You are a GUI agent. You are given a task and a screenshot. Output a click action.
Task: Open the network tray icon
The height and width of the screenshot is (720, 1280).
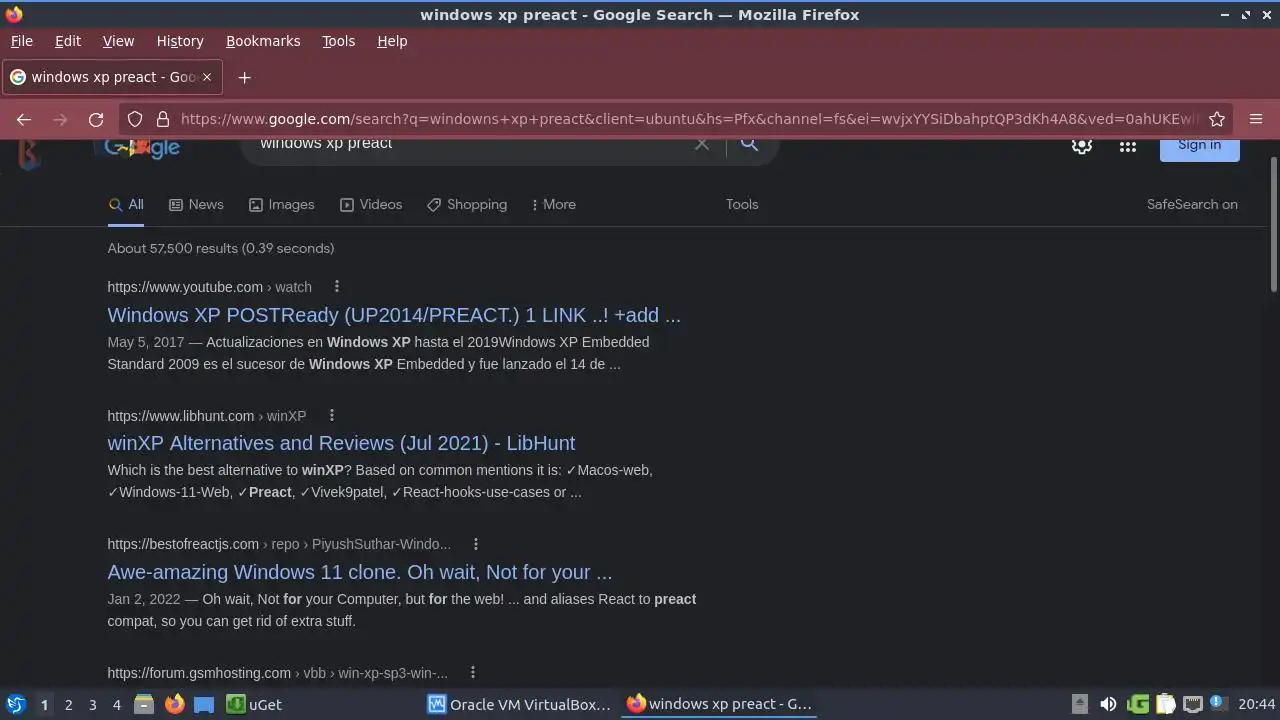tap(1192, 704)
